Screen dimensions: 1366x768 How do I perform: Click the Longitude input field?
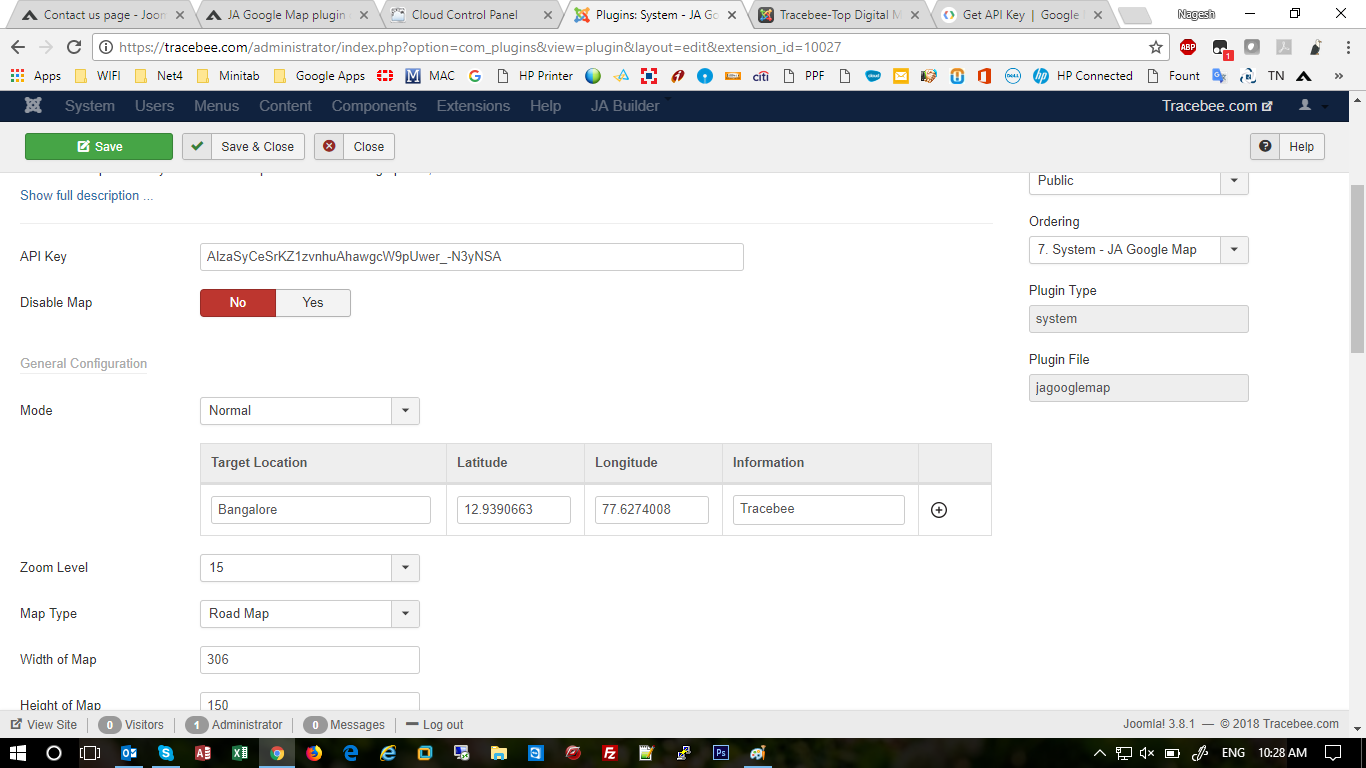(652, 510)
